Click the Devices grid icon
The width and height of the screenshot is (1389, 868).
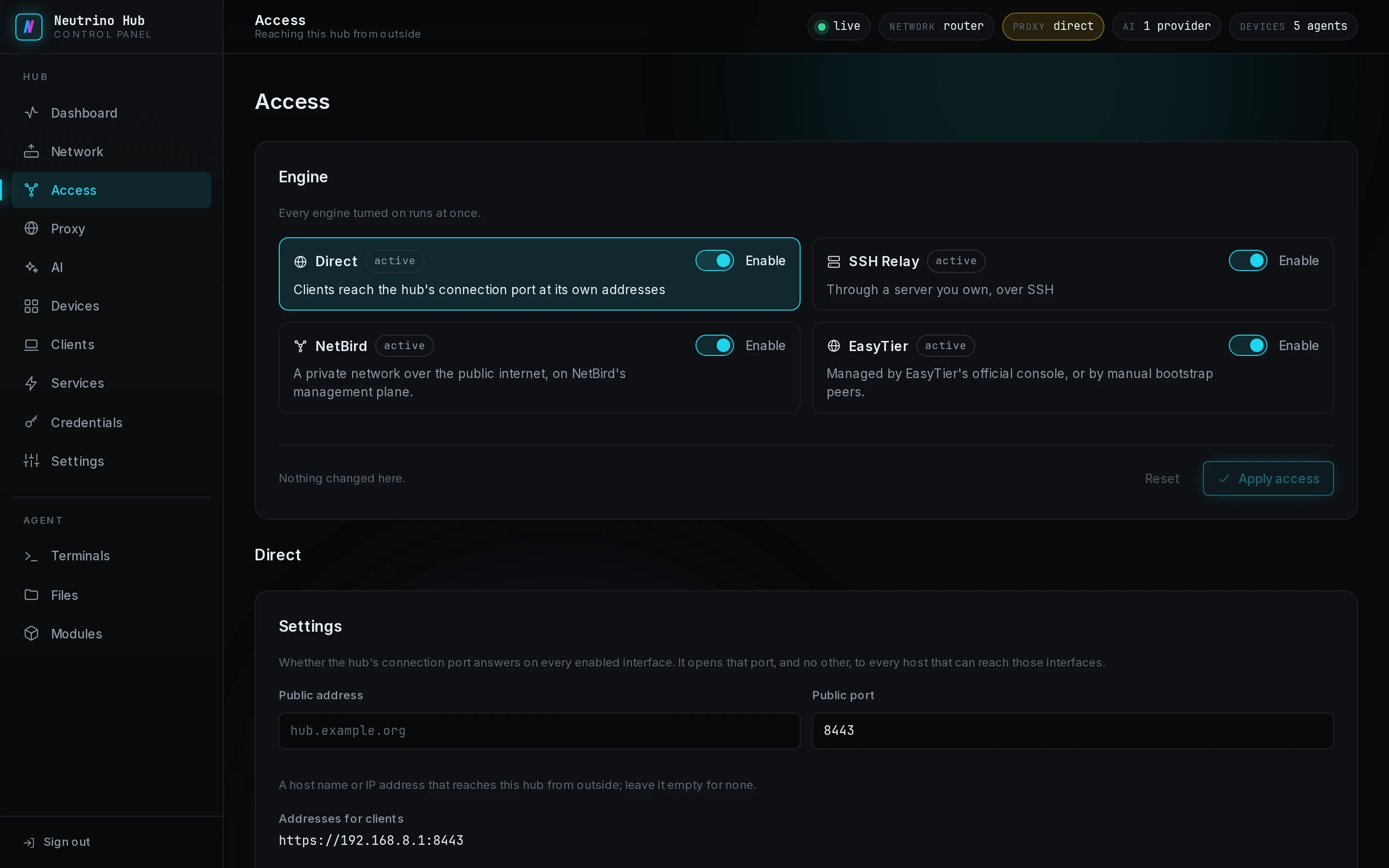pyautogui.click(x=31, y=306)
